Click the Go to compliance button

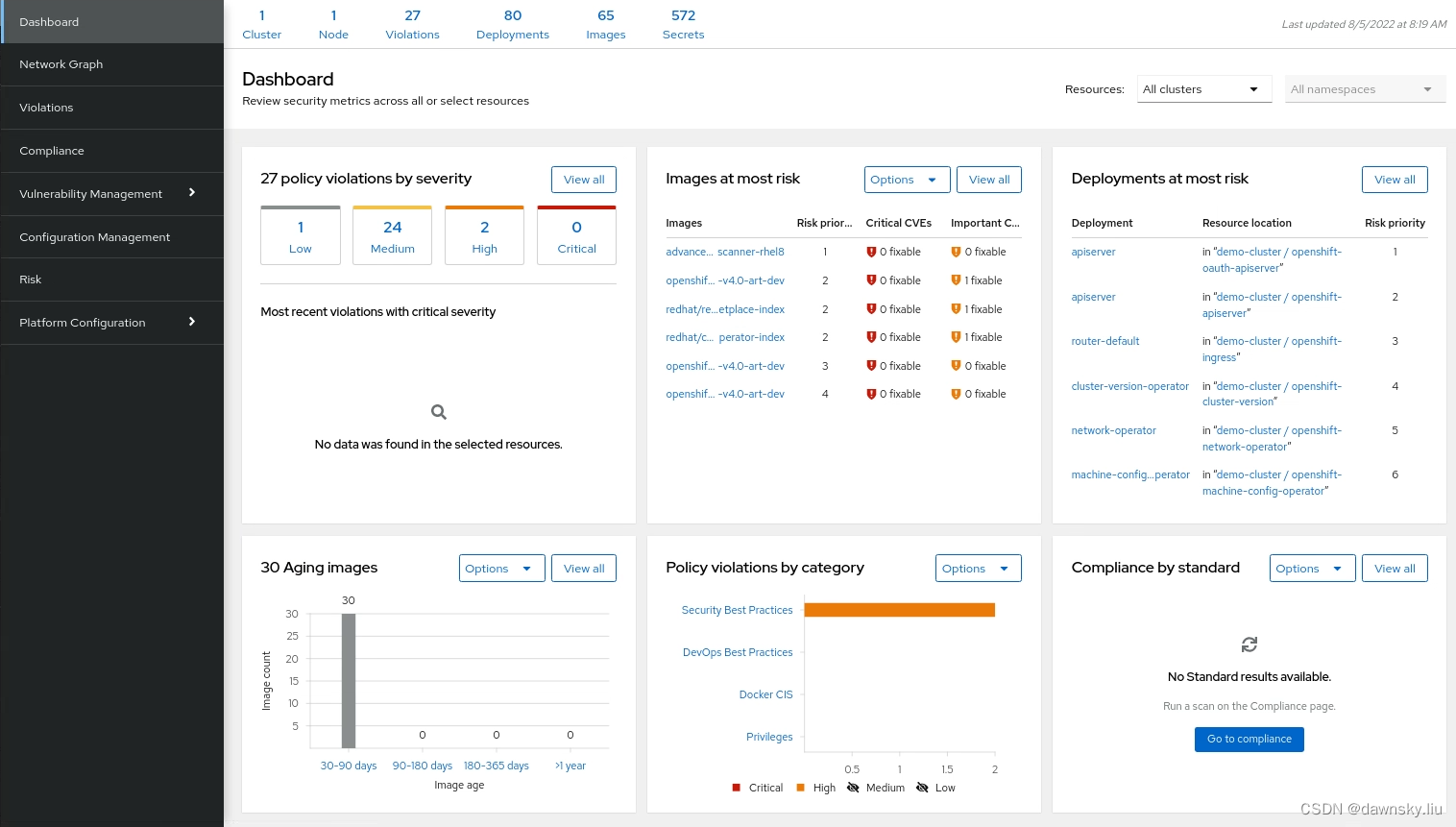pyautogui.click(x=1250, y=740)
